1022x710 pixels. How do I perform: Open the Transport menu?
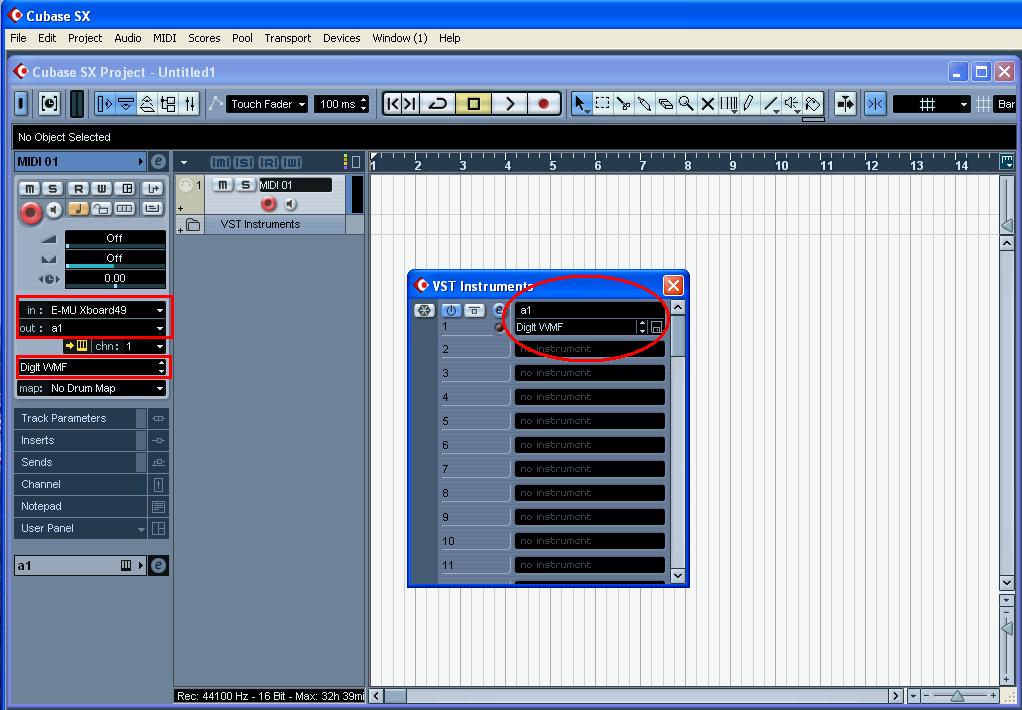pos(287,38)
